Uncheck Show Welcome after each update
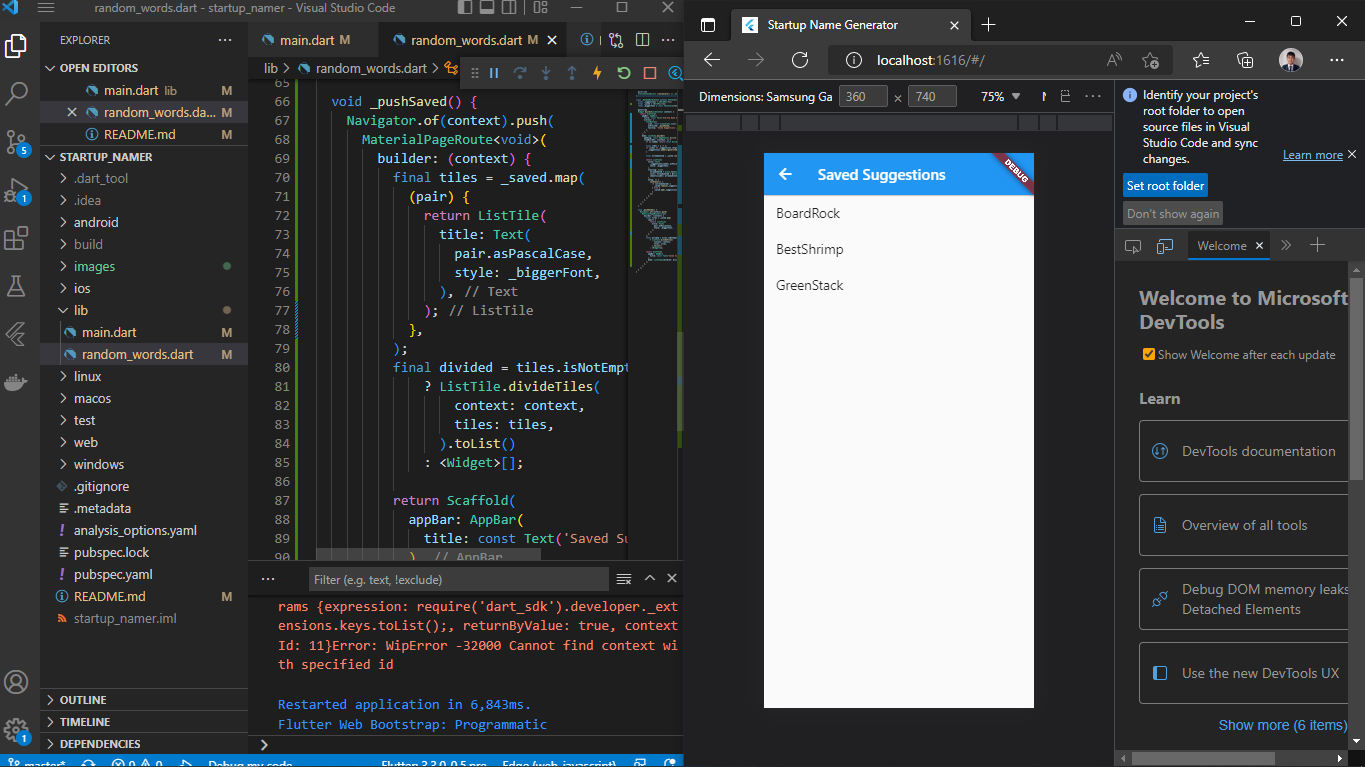The image size is (1365, 767). (x=1149, y=354)
